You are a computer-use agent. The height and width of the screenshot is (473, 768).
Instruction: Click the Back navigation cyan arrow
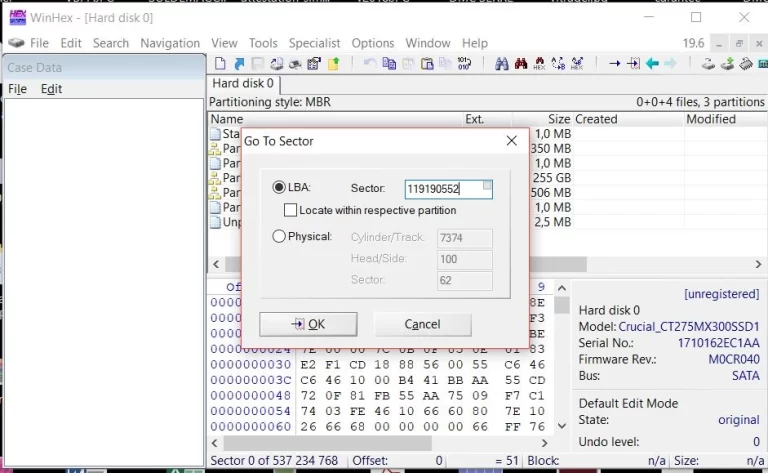652,64
